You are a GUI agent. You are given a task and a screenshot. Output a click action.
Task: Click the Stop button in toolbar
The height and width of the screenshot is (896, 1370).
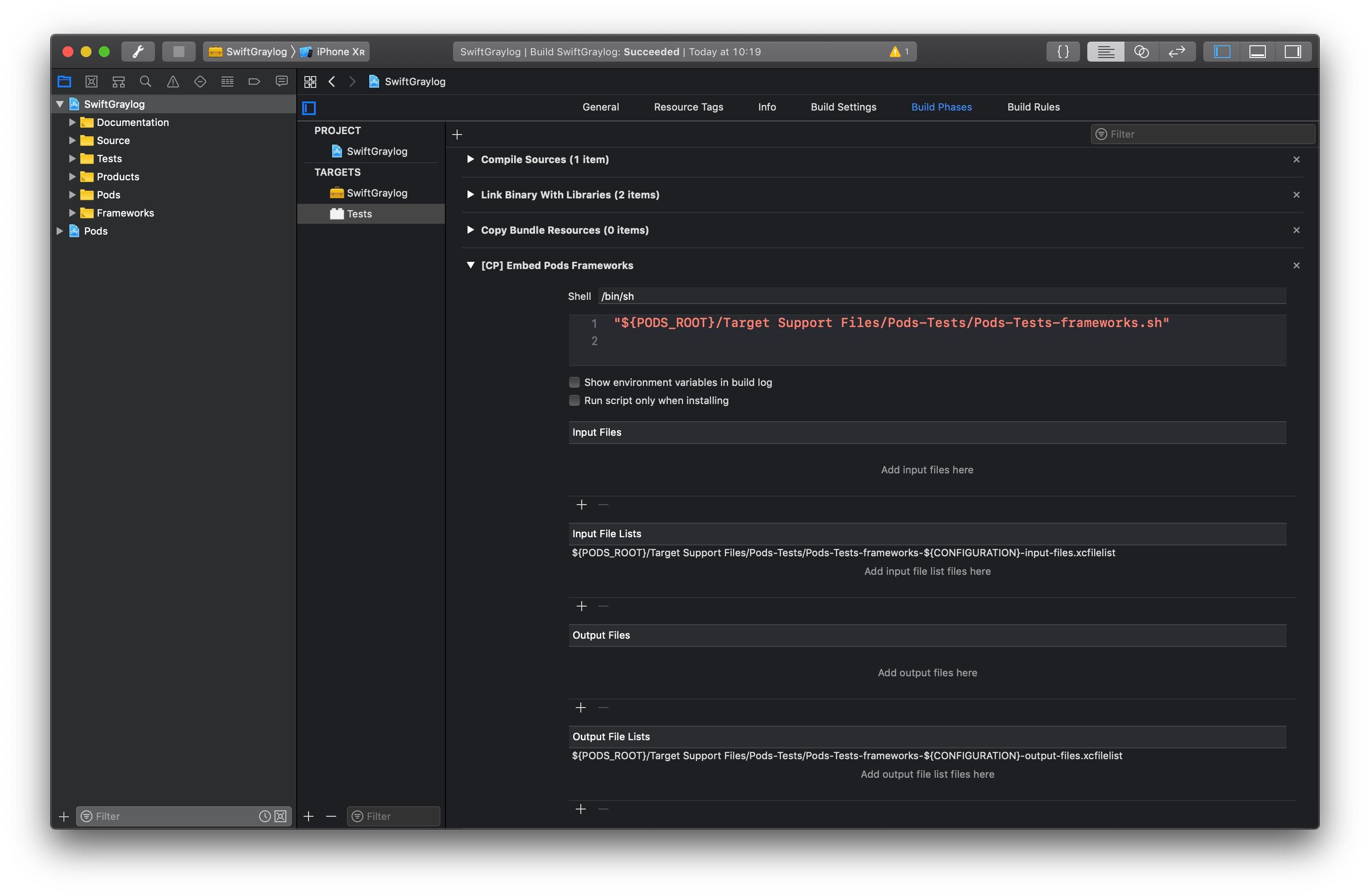(178, 52)
